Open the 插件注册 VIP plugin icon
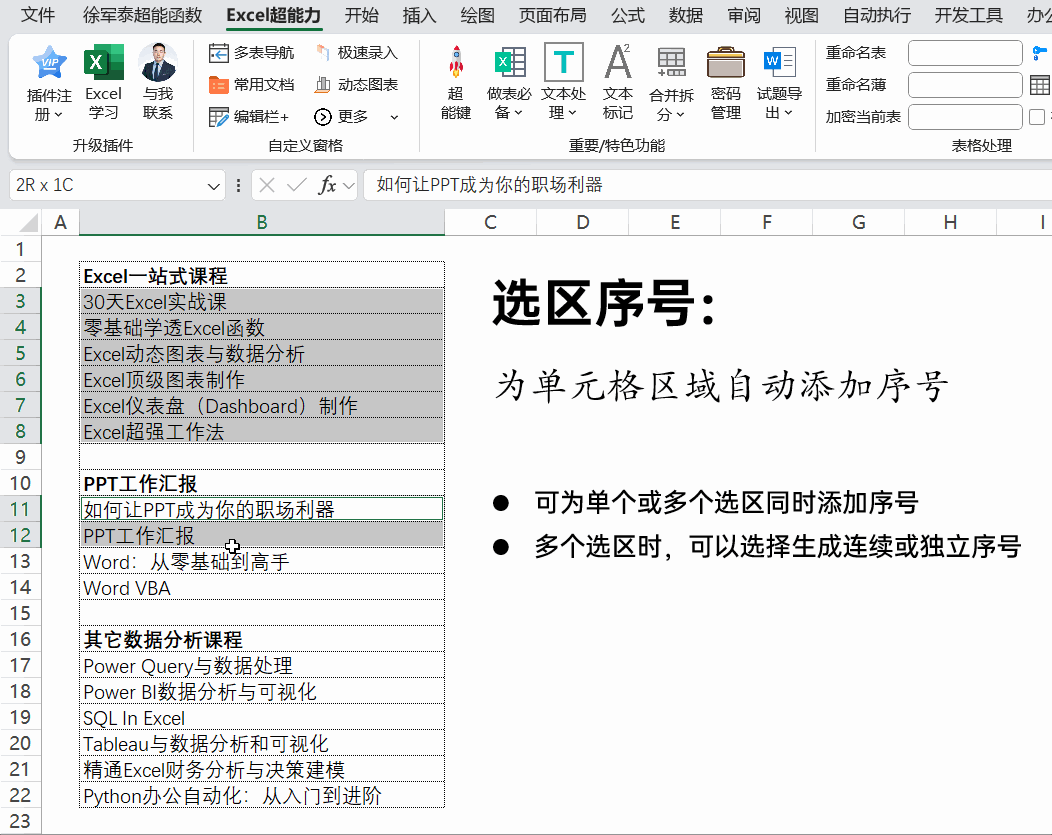This screenshot has width=1052, height=835. pos(50,62)
